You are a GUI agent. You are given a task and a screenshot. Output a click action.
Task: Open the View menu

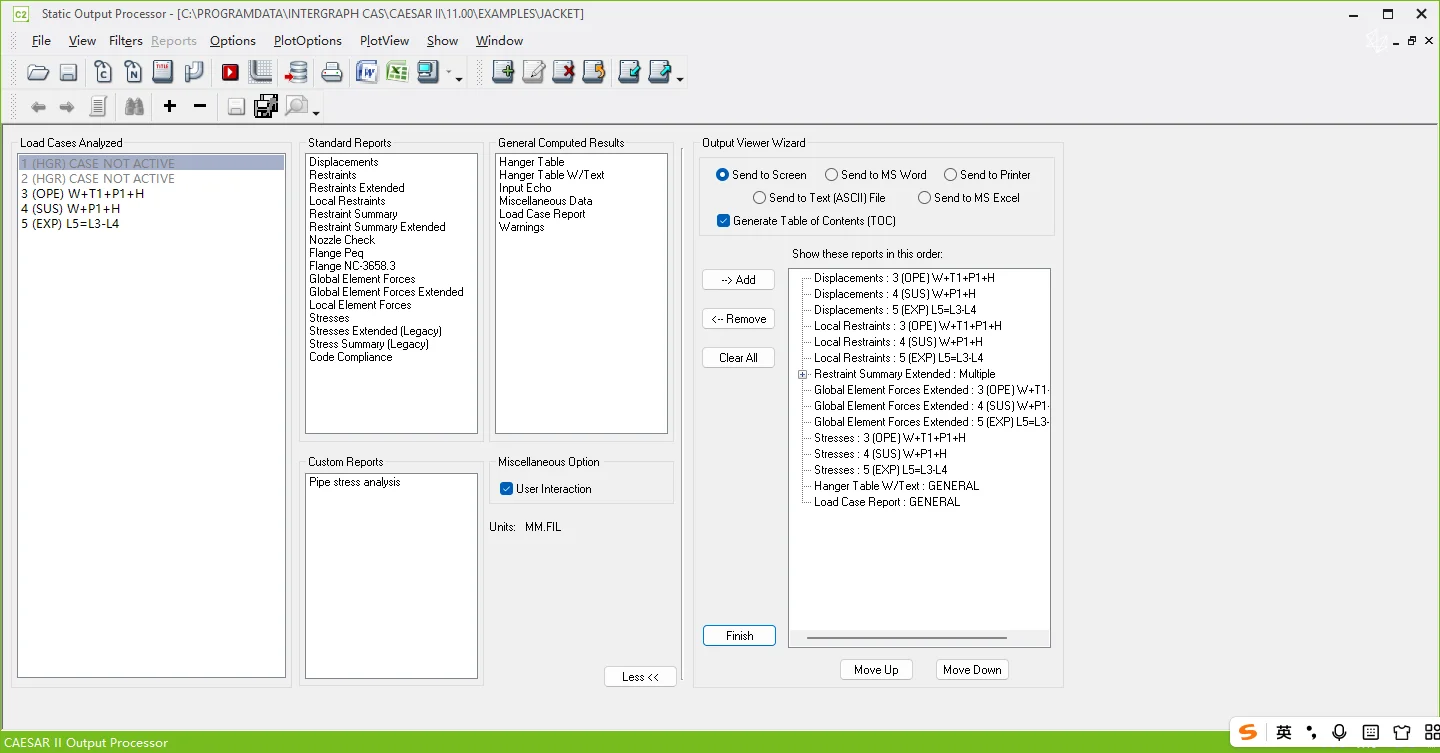coord(82,41)
